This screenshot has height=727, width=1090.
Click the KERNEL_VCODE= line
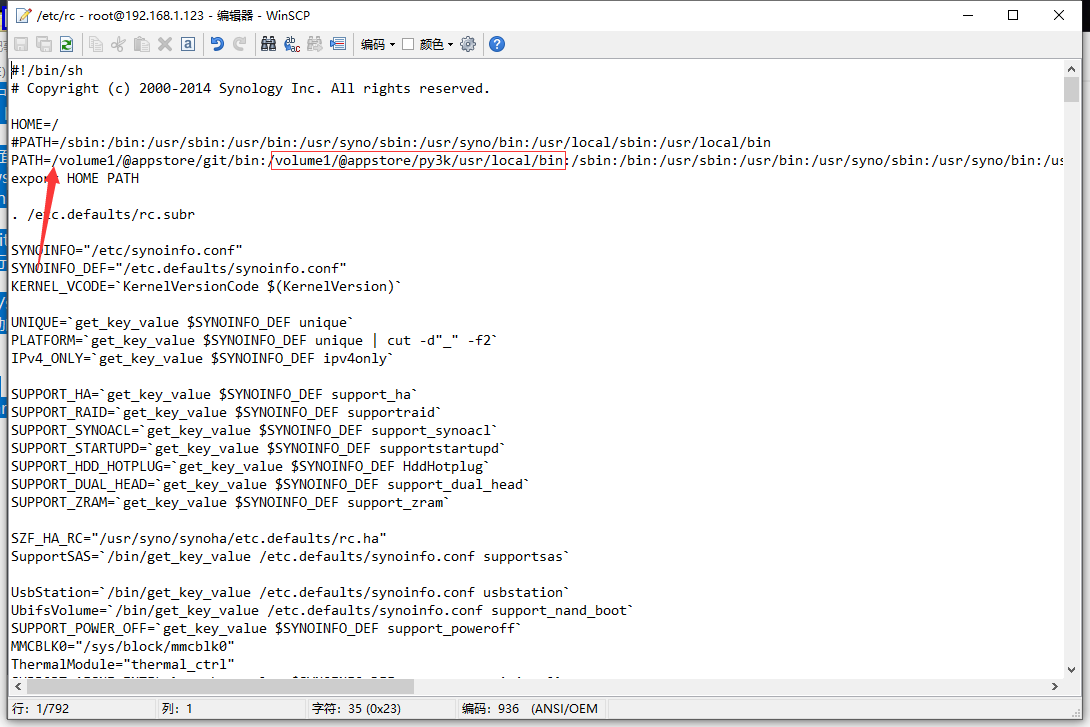(206, 286)
